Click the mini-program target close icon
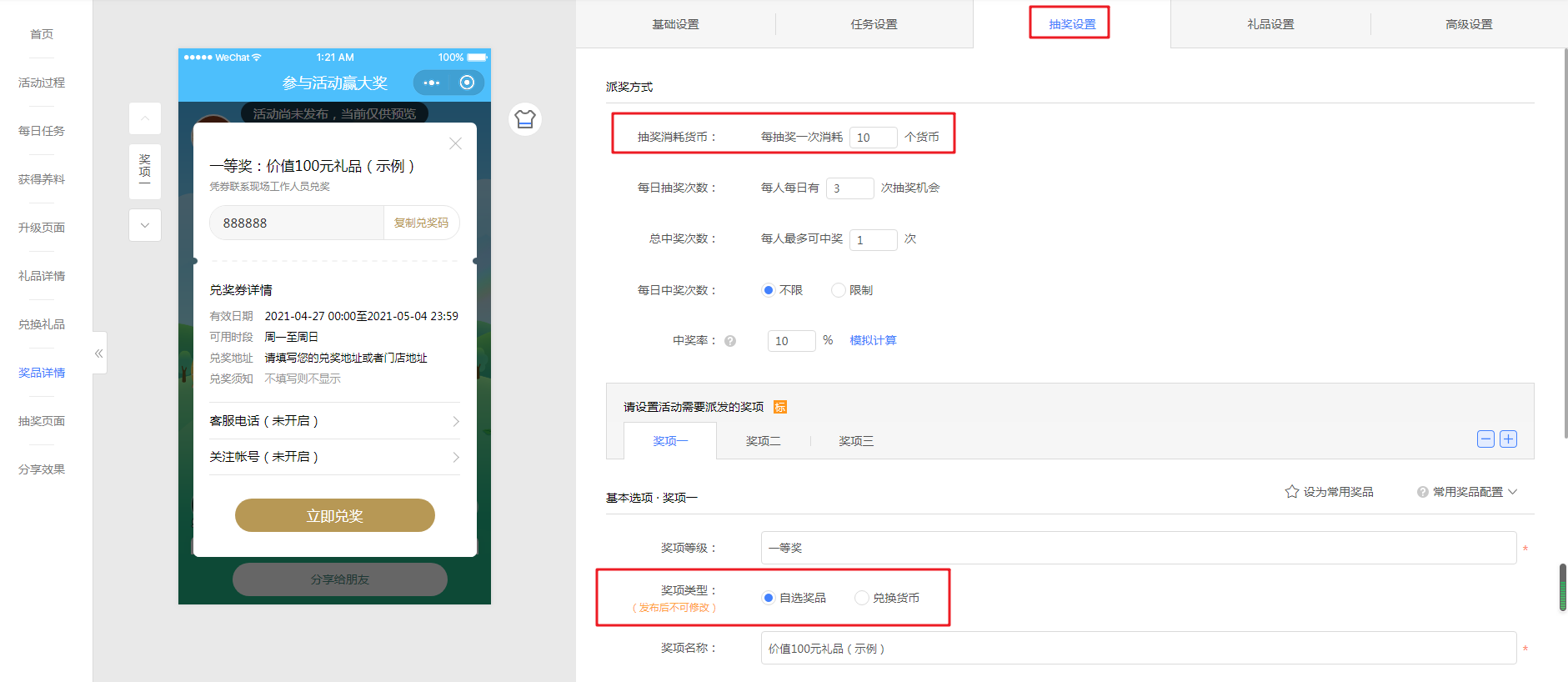The width and height of the screenshot is (1568, 682). (x=467, y=83)
